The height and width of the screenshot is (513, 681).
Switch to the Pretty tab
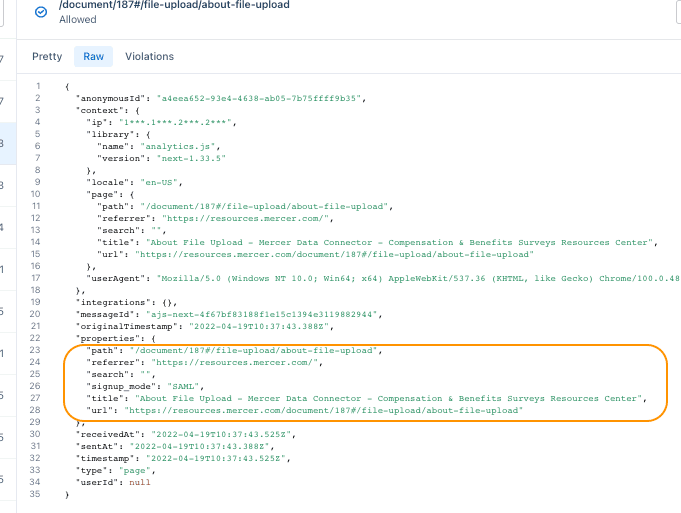tap(47, 57)
